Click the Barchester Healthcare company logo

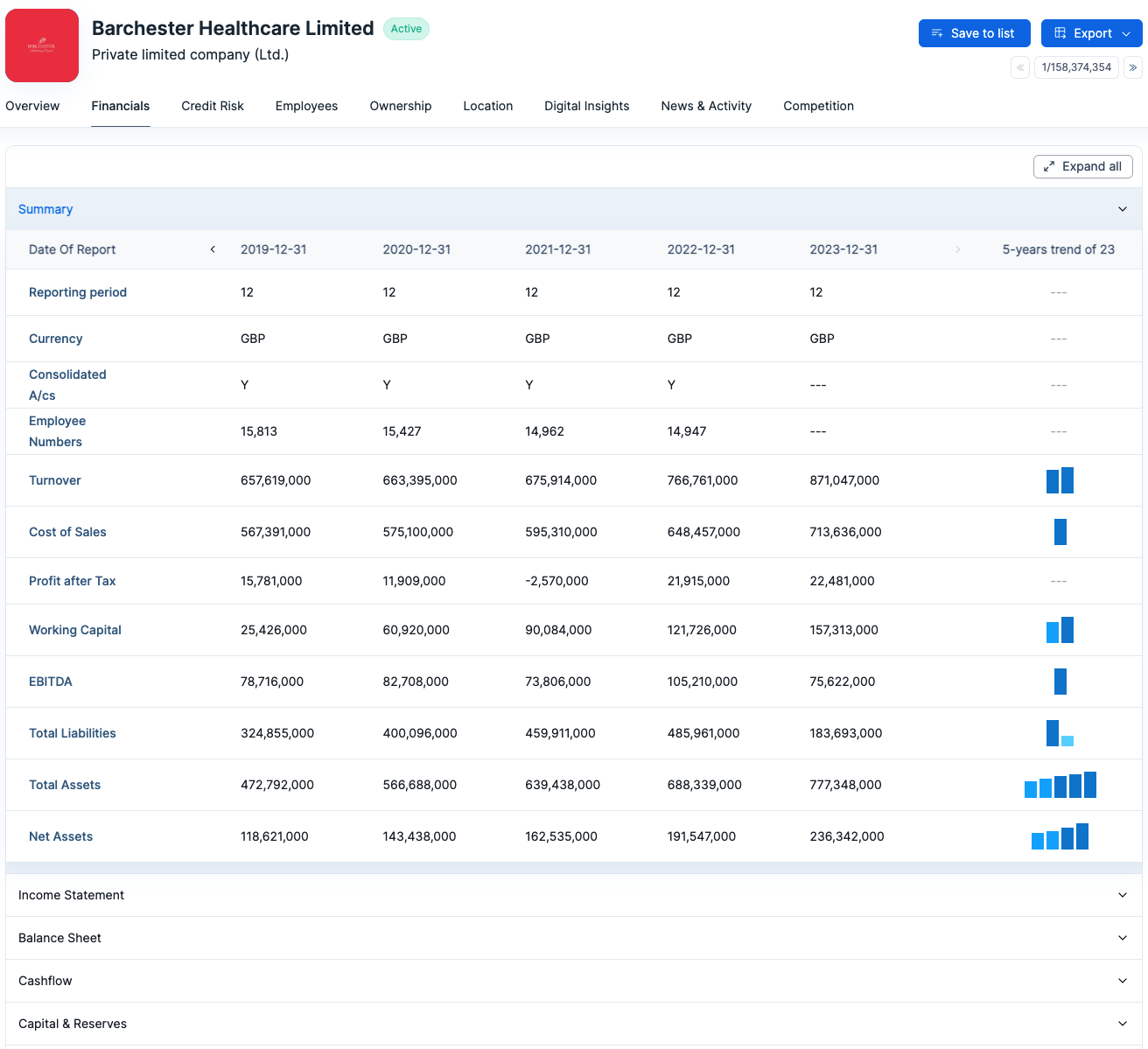(x=42, y=45)
